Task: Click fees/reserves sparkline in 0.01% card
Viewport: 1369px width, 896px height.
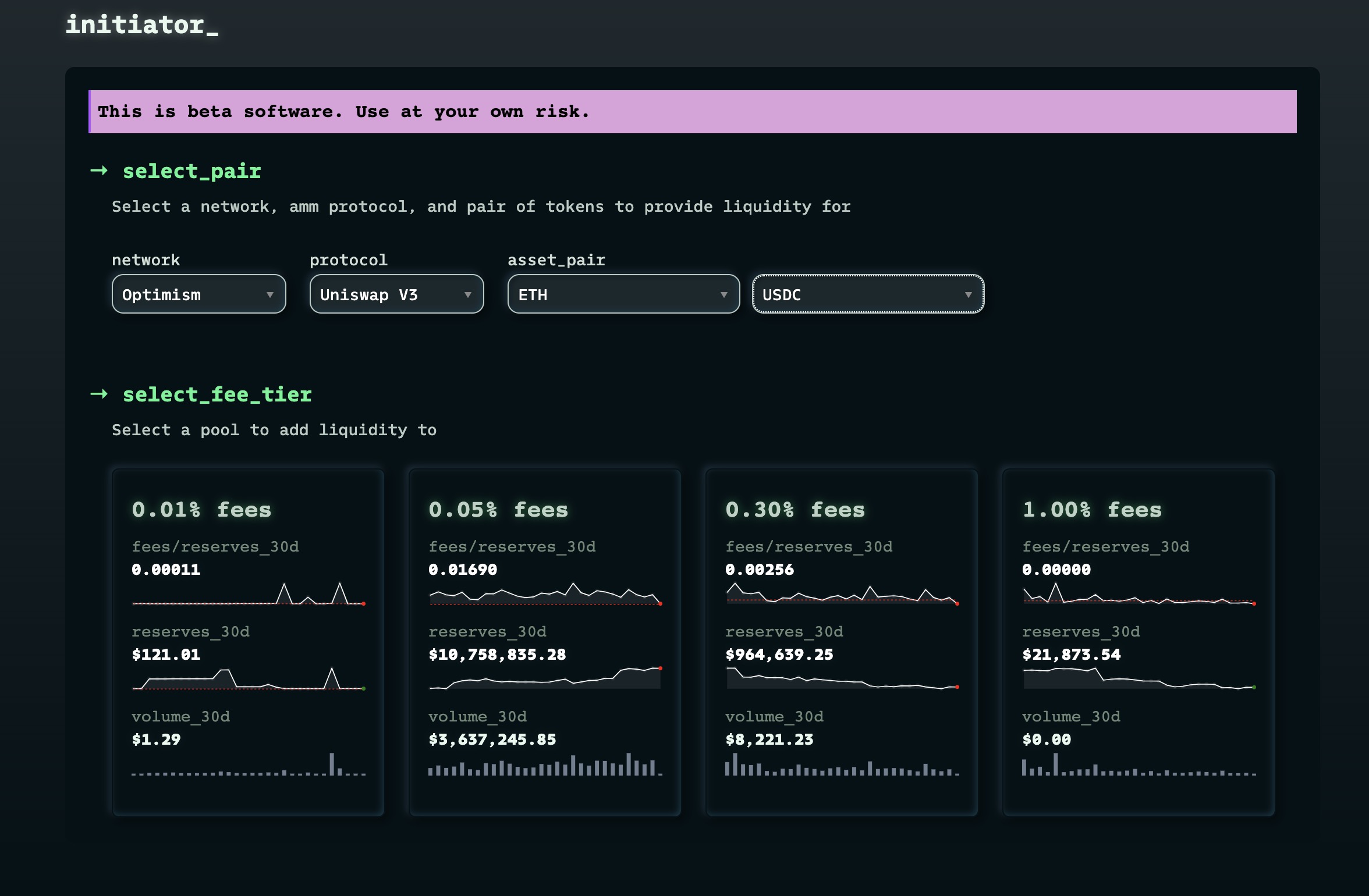Action: pyautogui.click(x=249, y=594)
